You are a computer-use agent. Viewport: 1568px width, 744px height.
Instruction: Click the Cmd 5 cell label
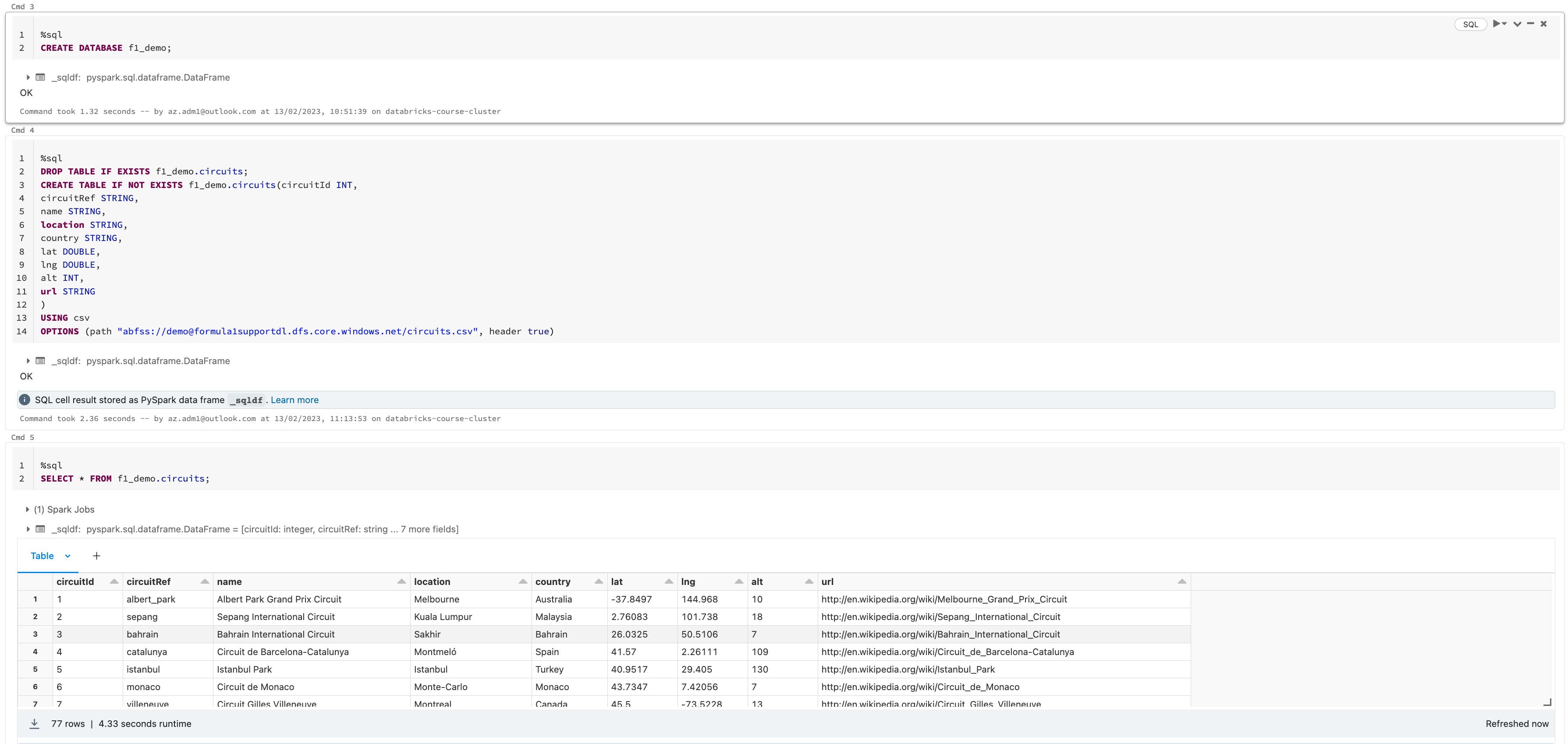point(22,438)
